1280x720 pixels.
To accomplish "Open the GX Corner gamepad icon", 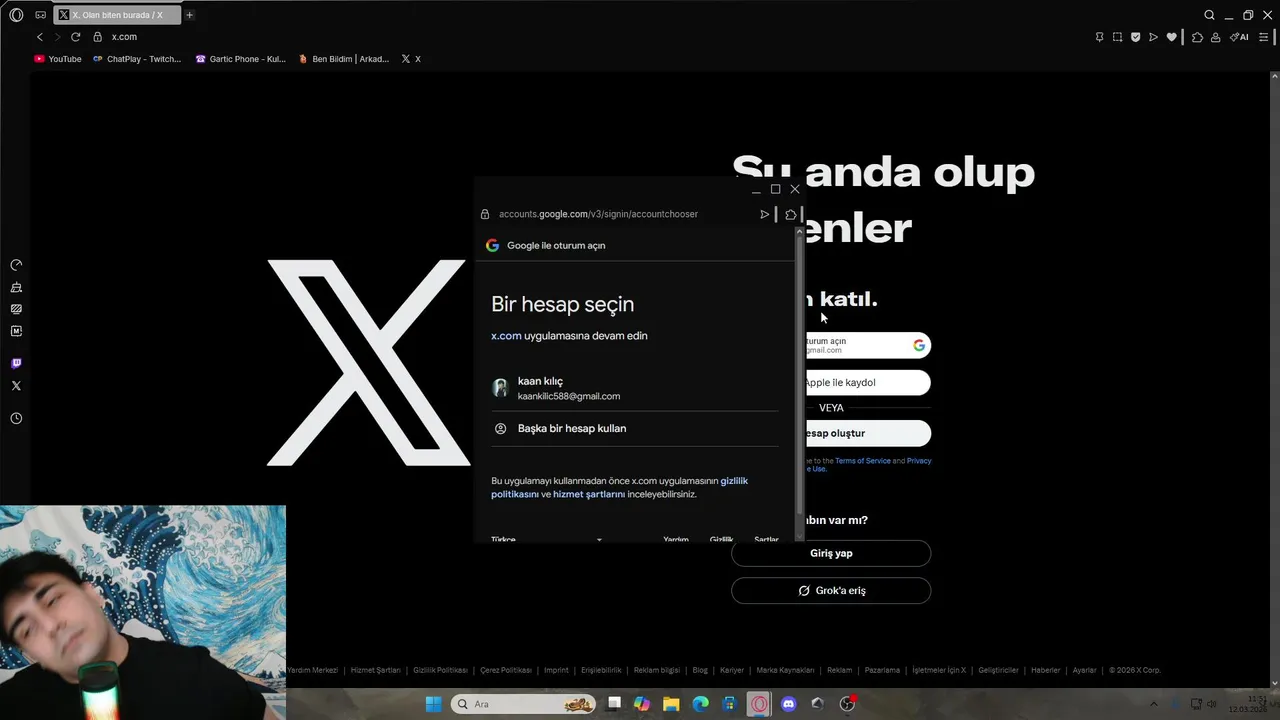I will 40,15.
